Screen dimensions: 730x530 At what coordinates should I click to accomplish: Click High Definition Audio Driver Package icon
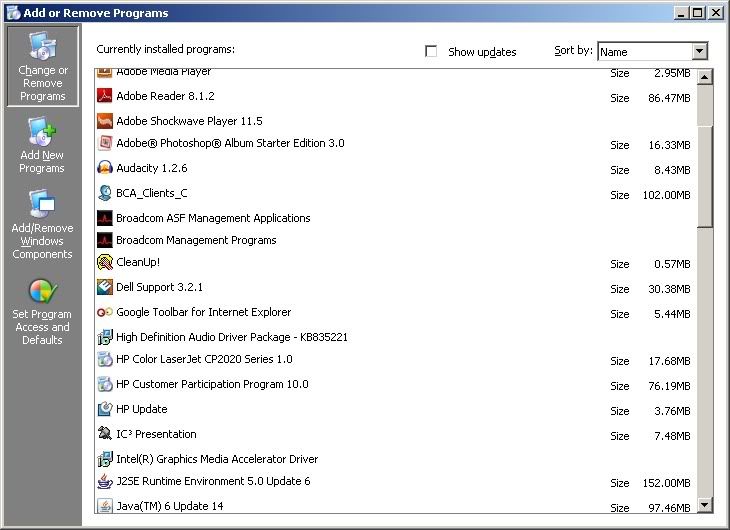point(105,337)
